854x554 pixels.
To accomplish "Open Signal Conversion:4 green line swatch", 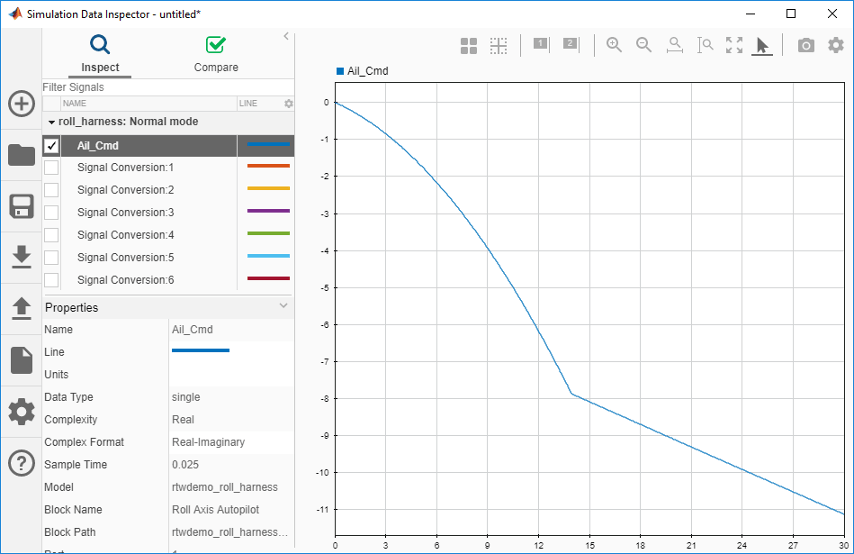I will tap(268, 233).
